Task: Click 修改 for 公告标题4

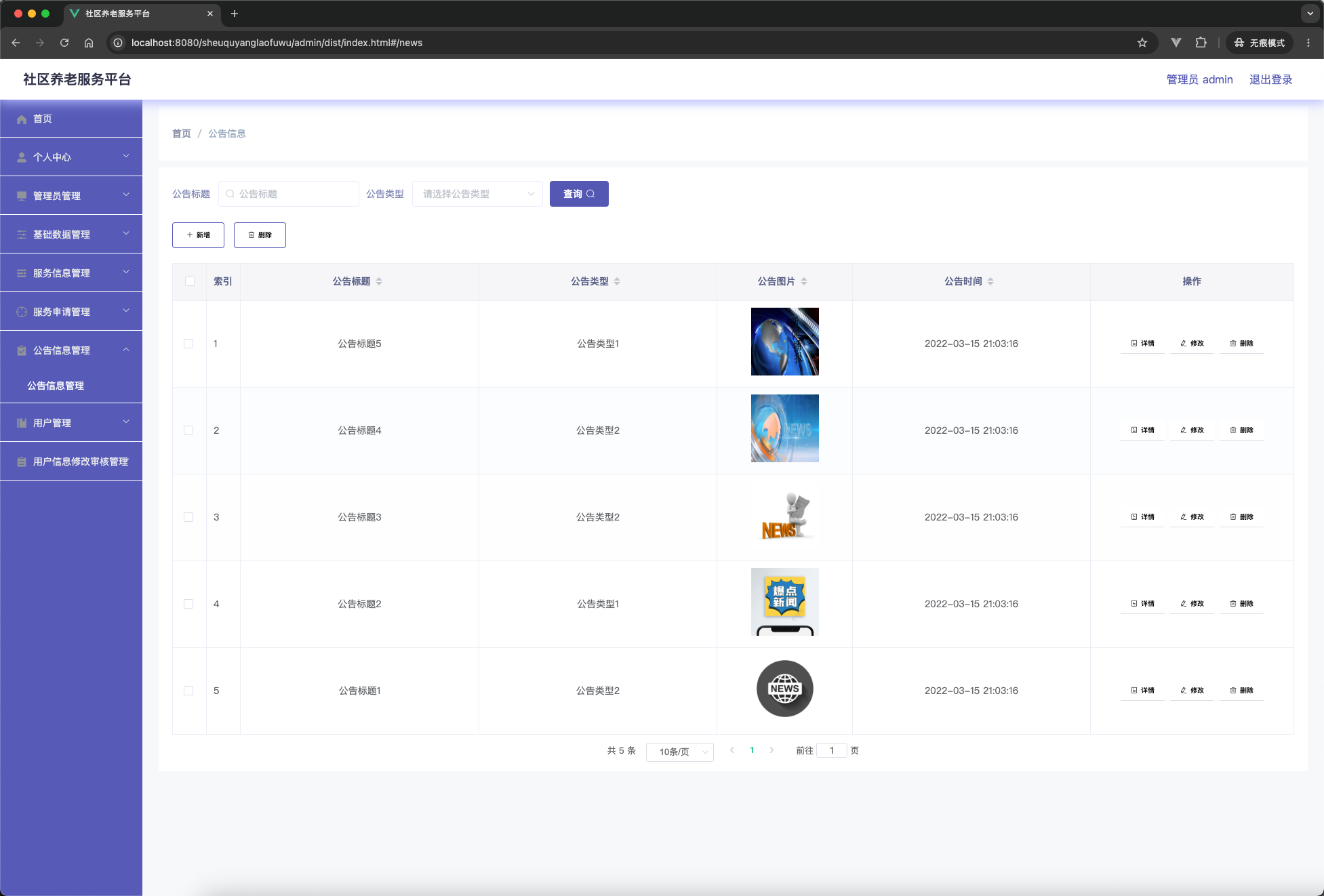Action: tap(1192, 430)
